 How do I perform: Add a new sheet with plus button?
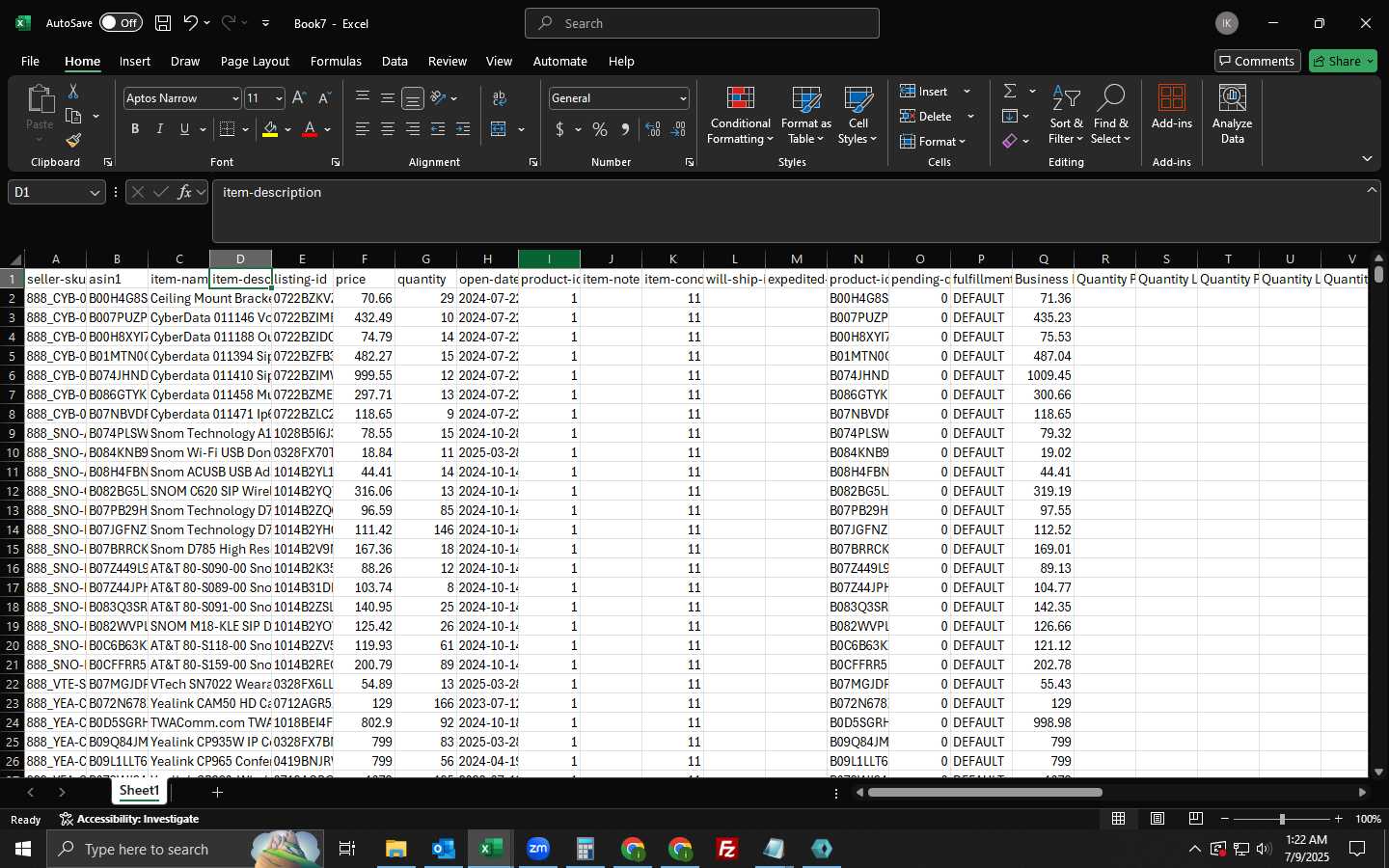[218, 792]
